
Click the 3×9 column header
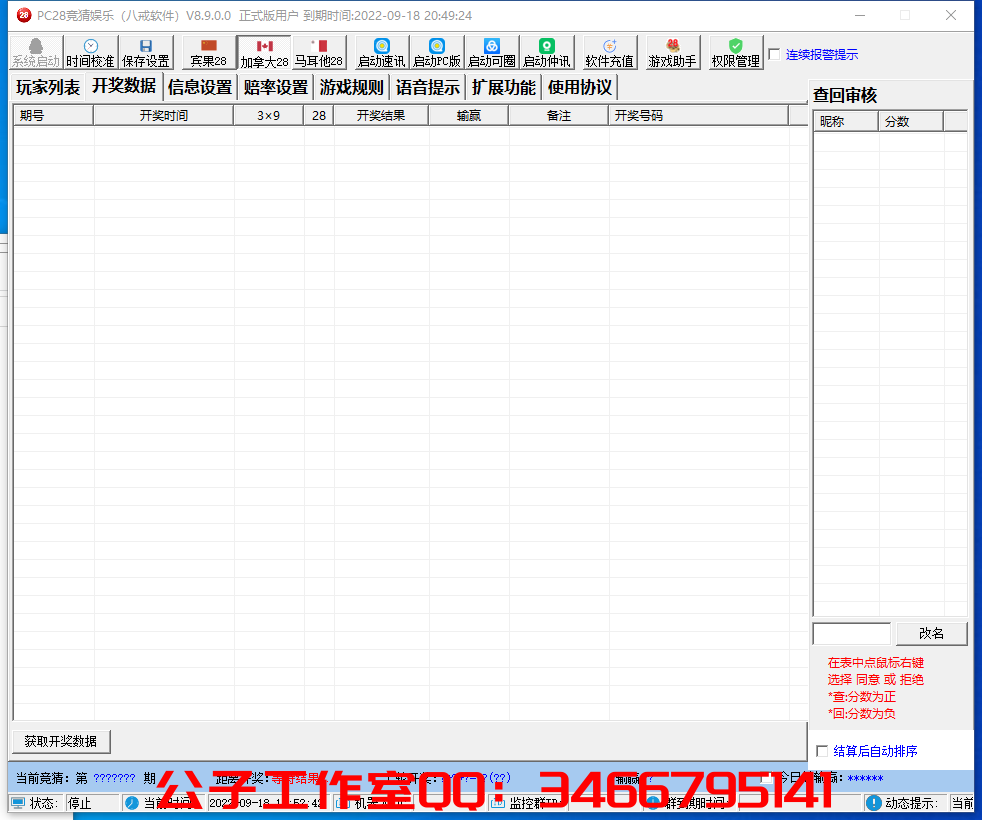point(269,116)
